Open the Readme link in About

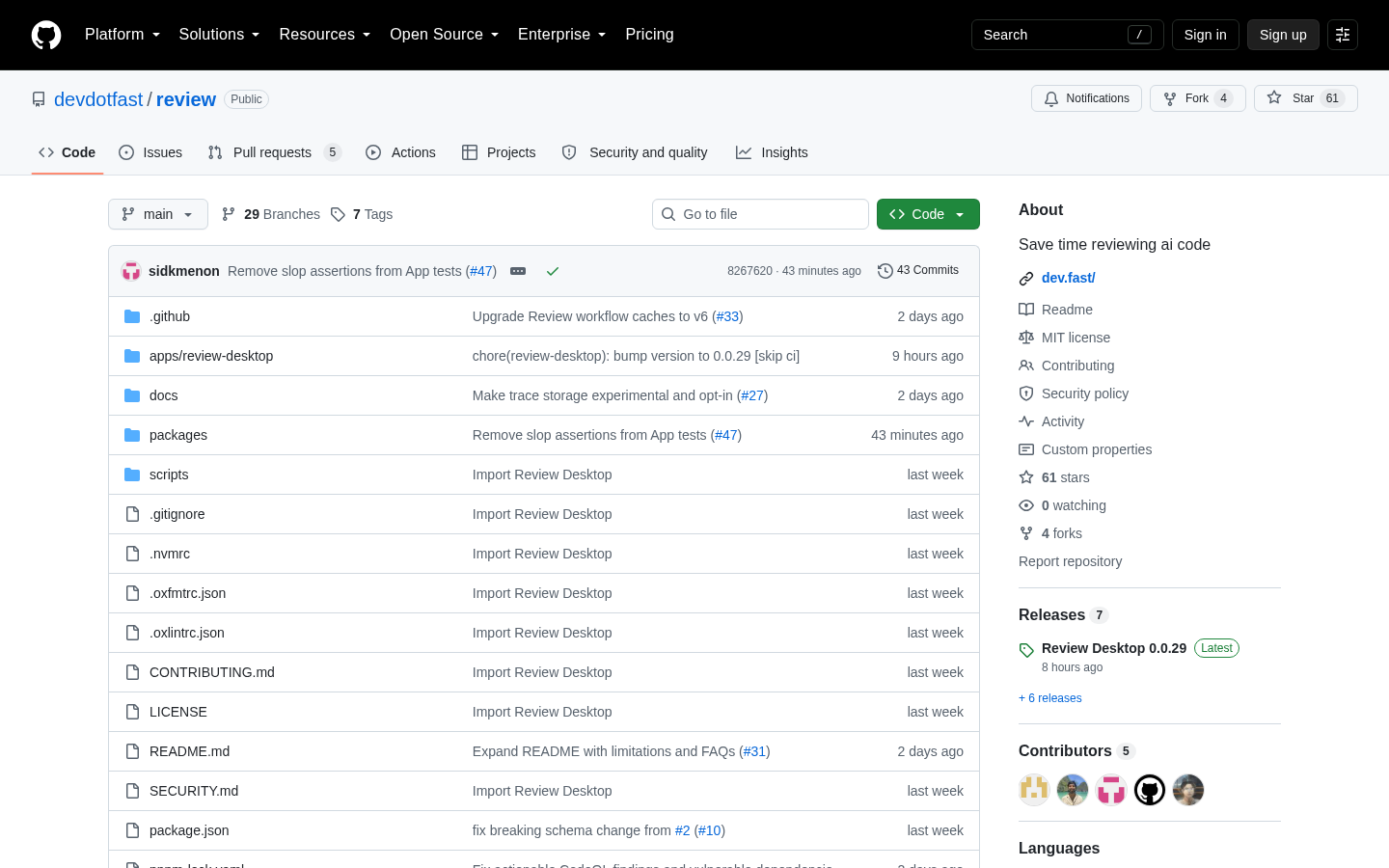point(1067,310)
